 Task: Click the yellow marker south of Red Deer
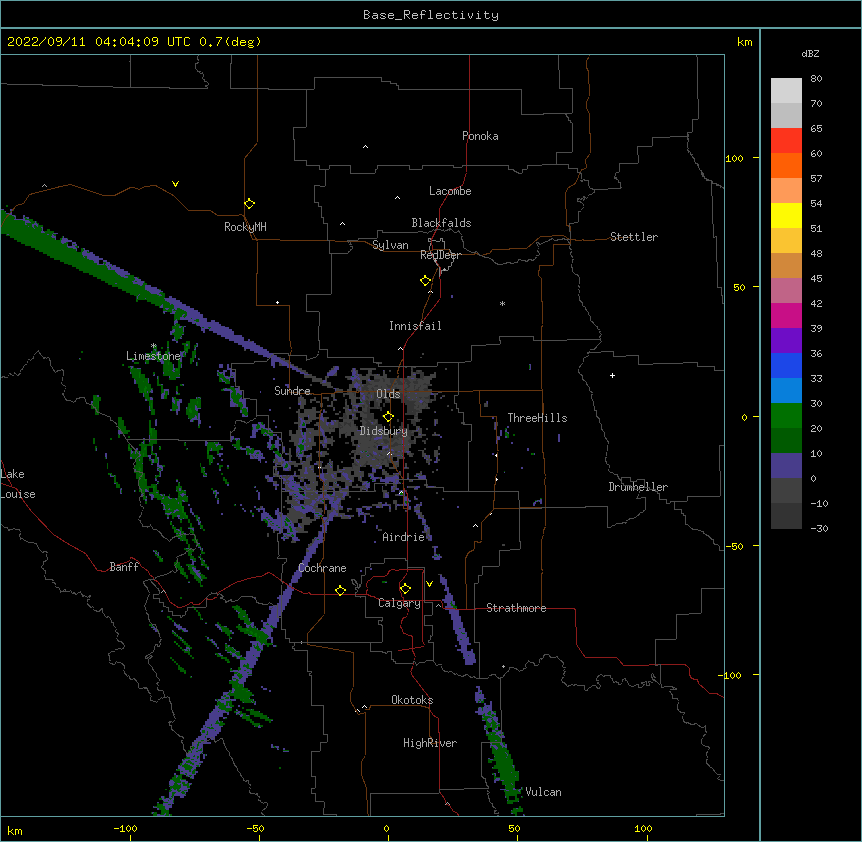pyautogui.click(x=425, y=281)
